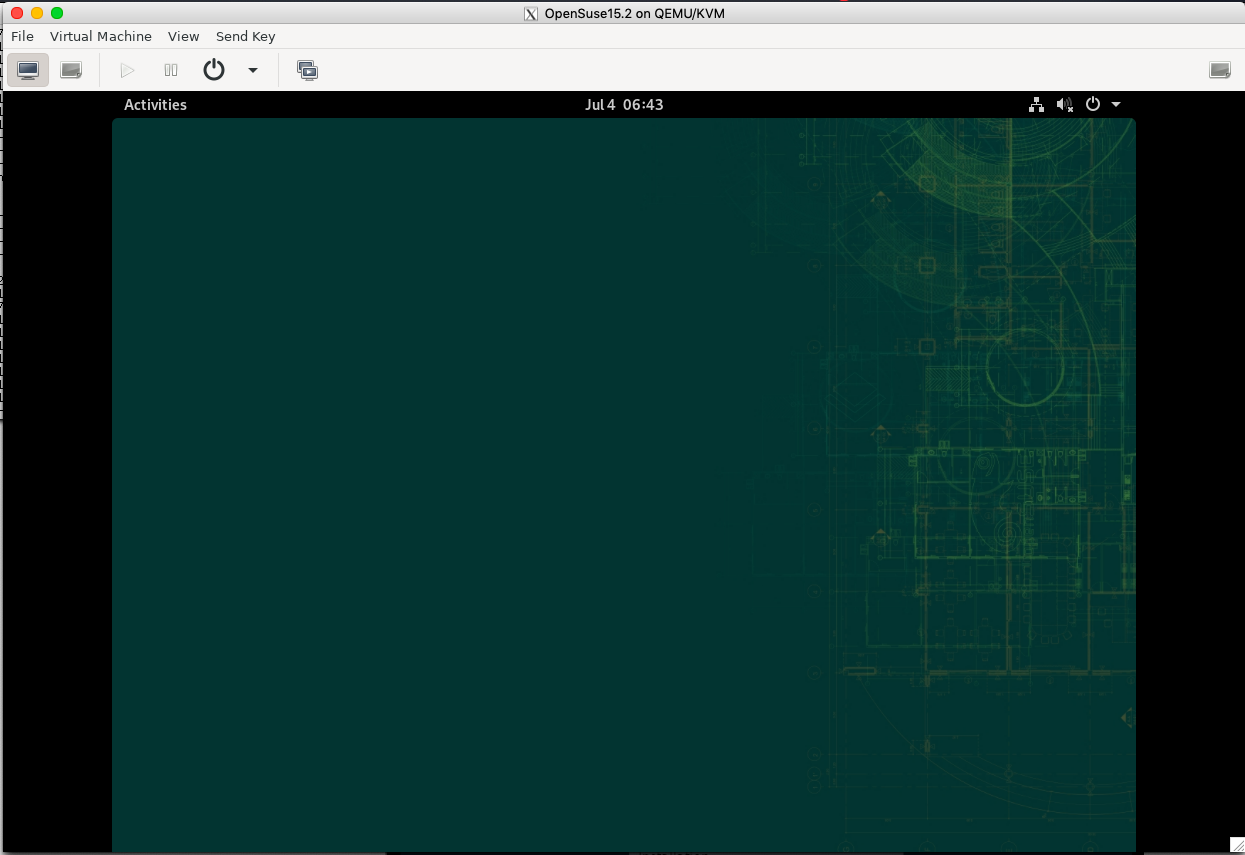1245x855 pixels.
Task: Open the View menu
Action: 184,36
